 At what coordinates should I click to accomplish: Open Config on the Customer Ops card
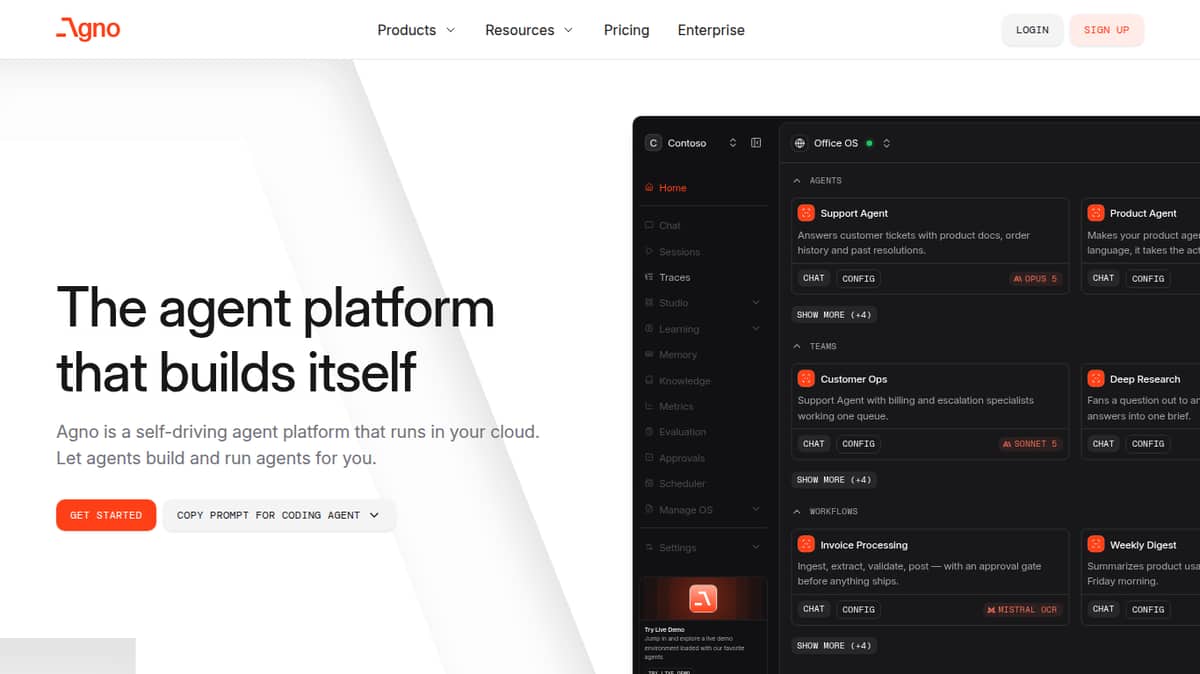(858, 444)
